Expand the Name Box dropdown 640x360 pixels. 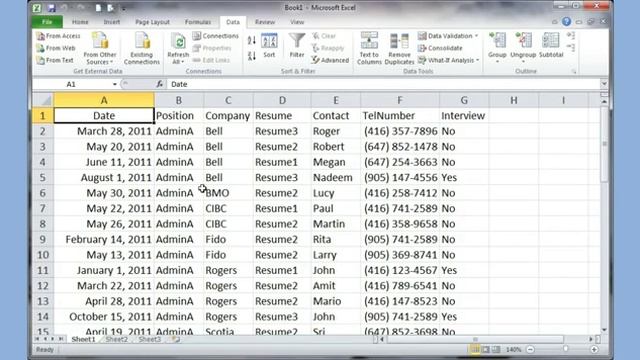115,84
